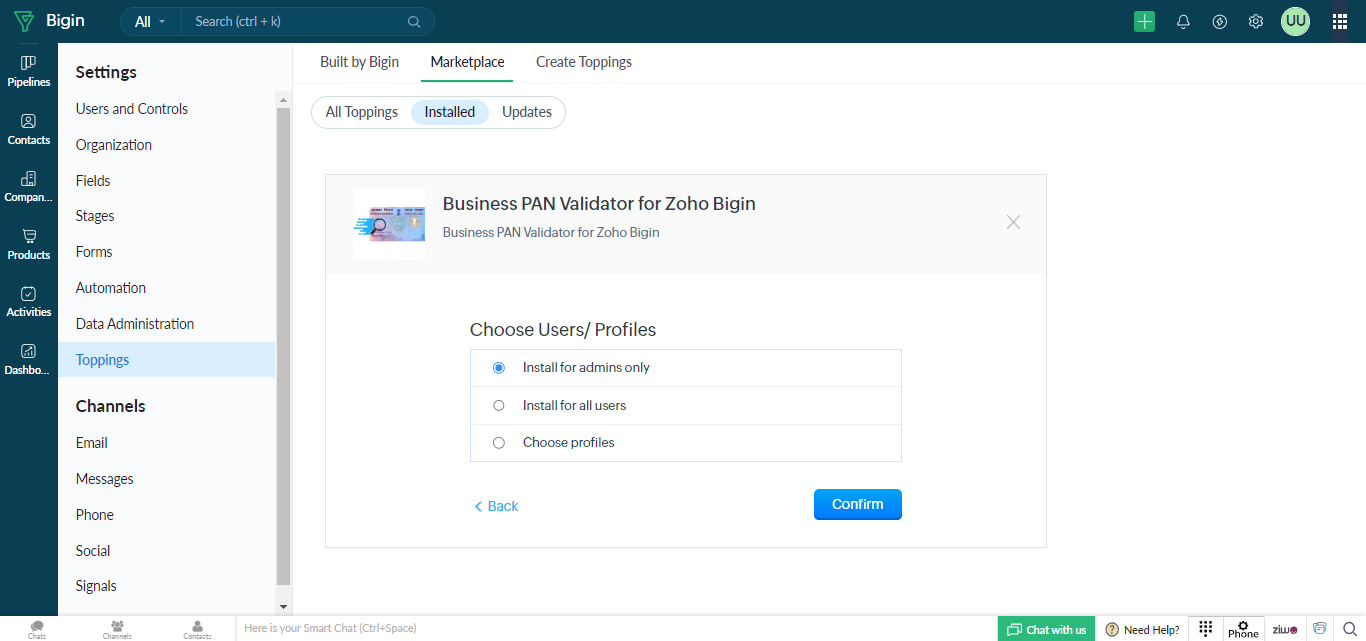Open the All search scope dropdown
The image size is (1366, 641).
point(150,21)
